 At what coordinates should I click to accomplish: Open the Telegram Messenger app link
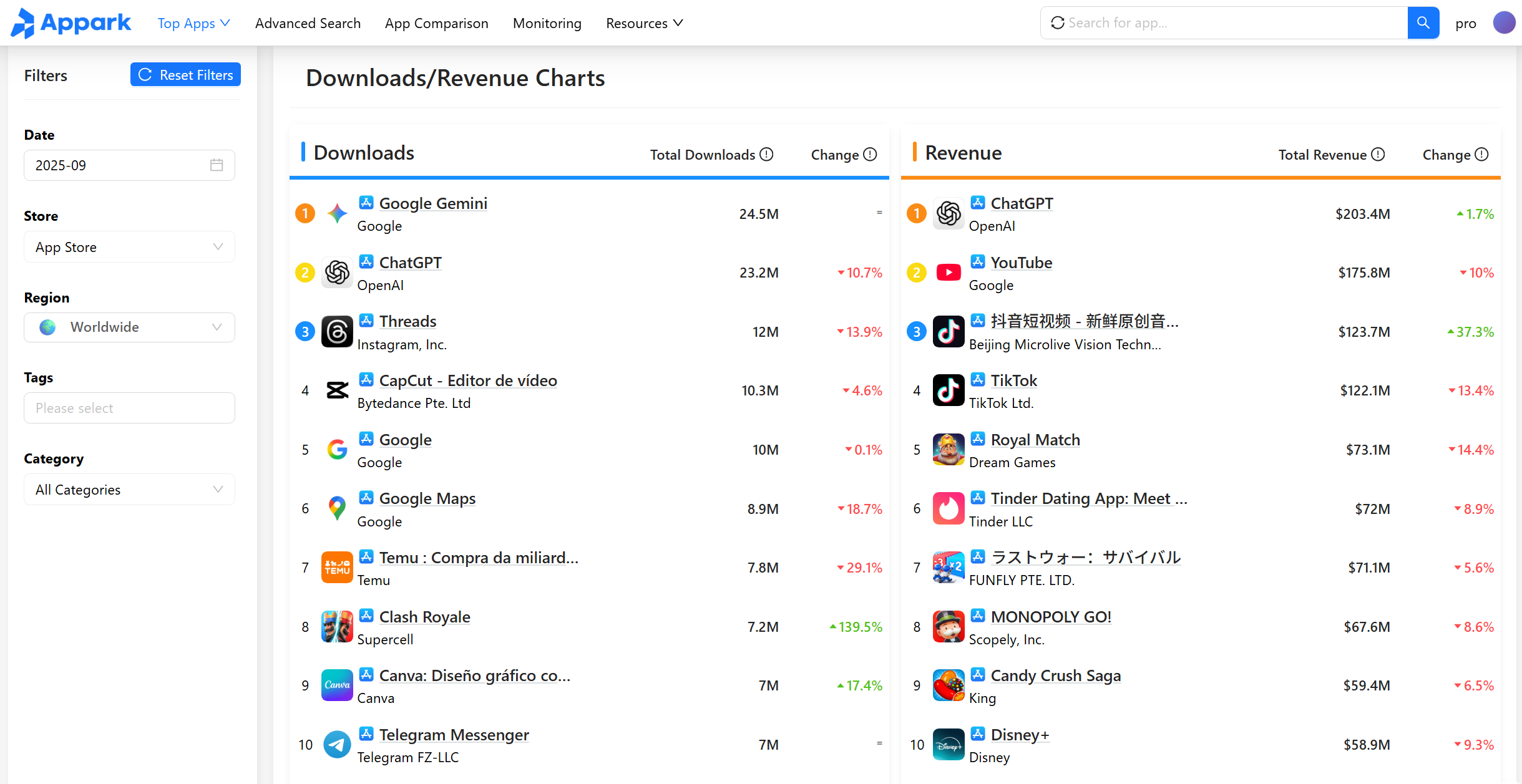click(454, 735)
